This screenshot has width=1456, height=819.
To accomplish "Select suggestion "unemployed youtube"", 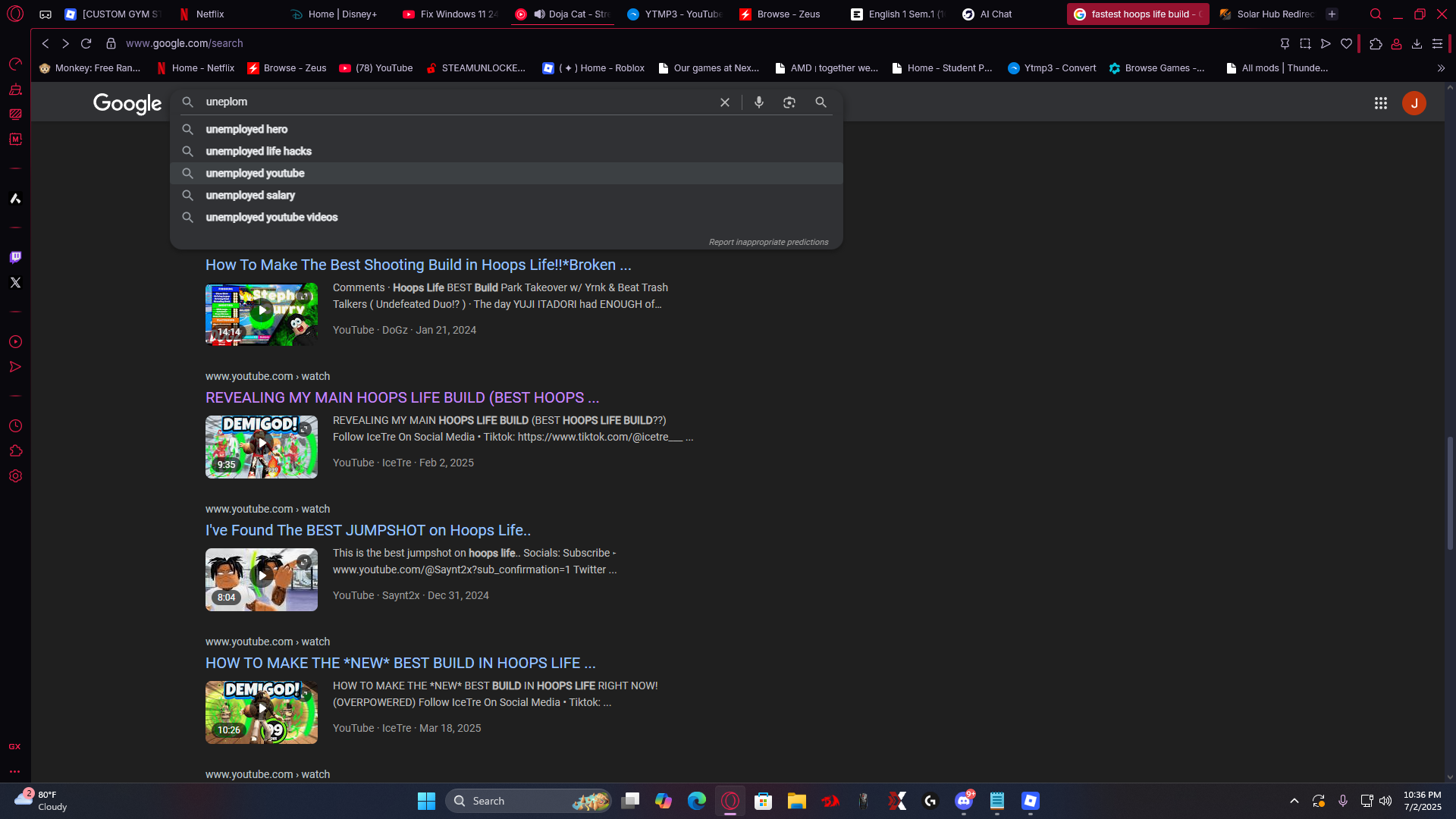I will [507, 174].
